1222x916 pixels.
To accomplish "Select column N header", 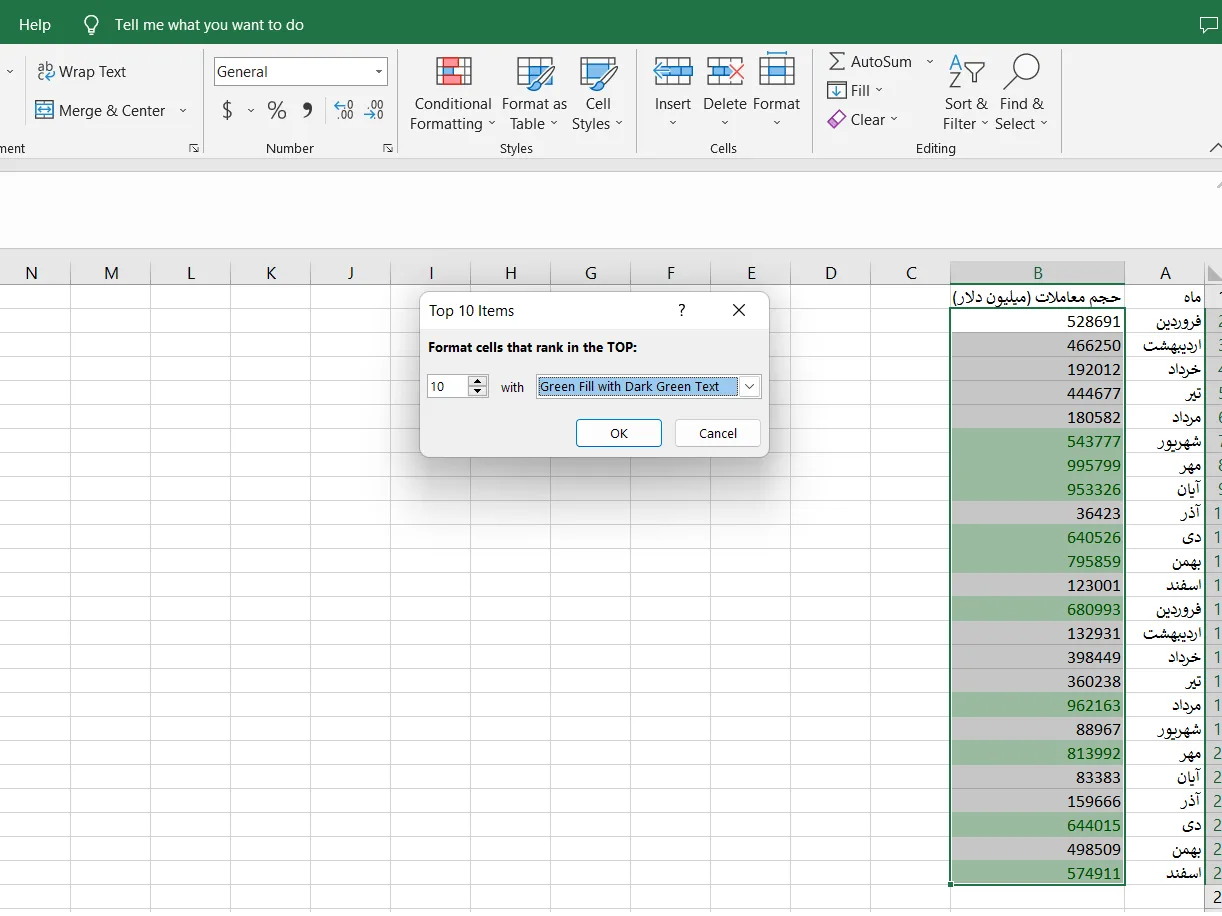I will coord(31,273).
